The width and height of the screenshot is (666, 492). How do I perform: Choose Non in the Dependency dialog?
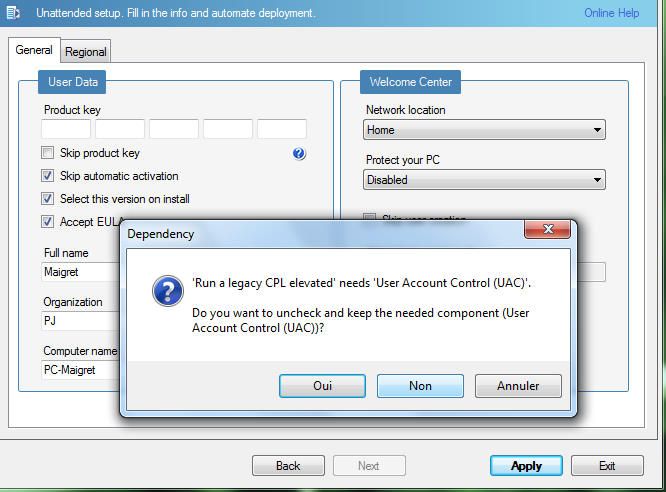coord(420,386)
